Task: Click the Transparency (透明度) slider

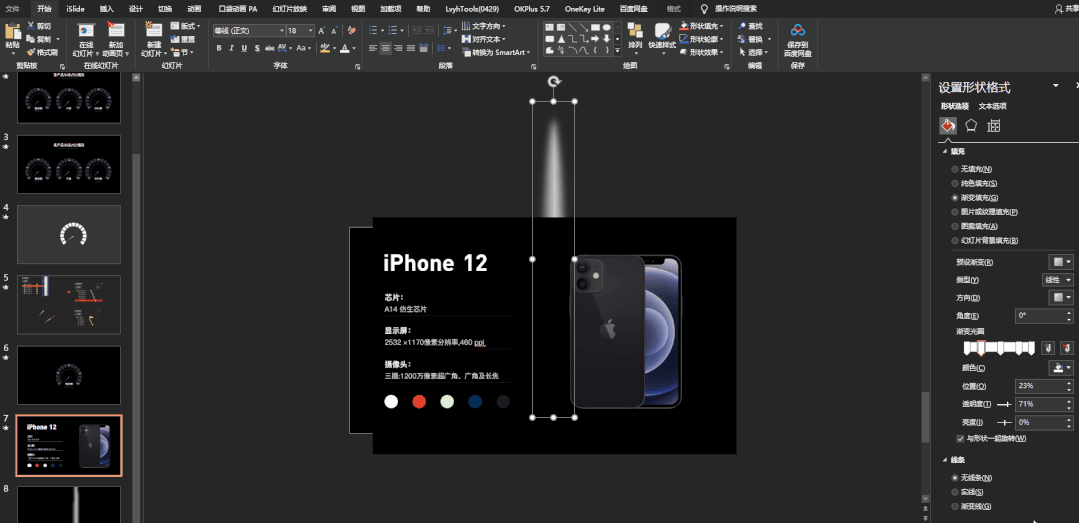Action: 1003,404
